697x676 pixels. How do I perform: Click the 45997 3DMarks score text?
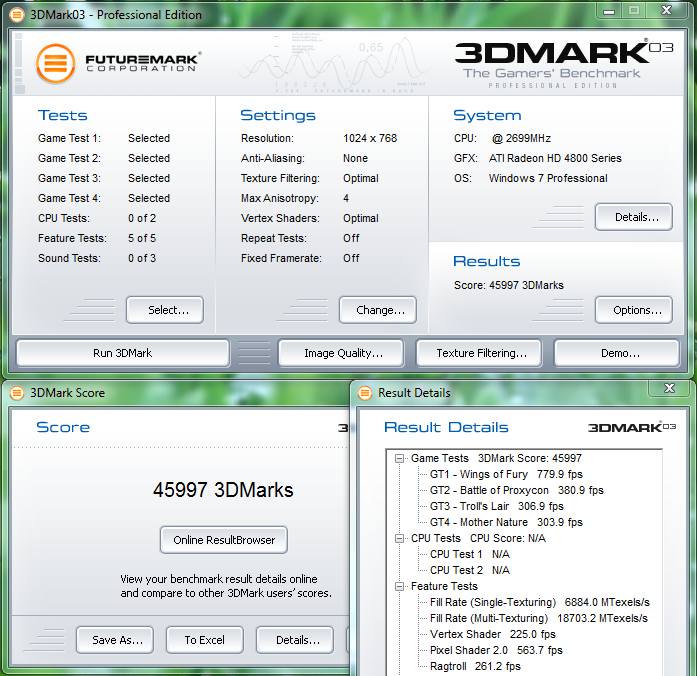[223, 490]
